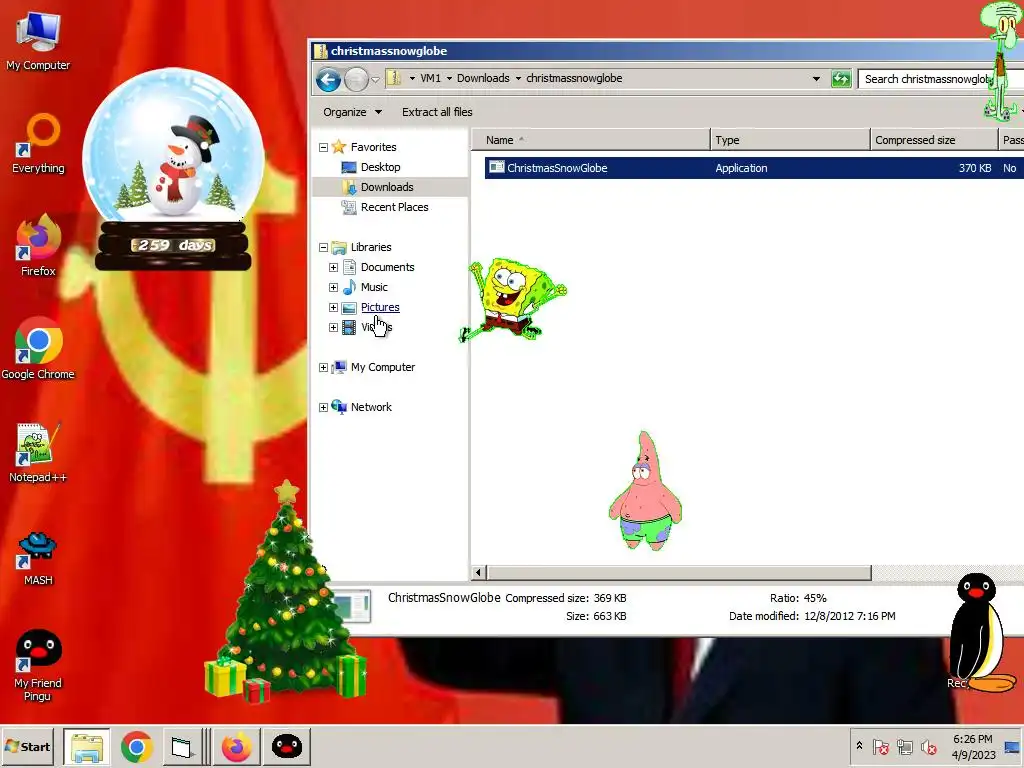The width and height of the screenshot is (1024, 768).
Task: Sort by Compressed size column header
Action: [x=934, y=140]
